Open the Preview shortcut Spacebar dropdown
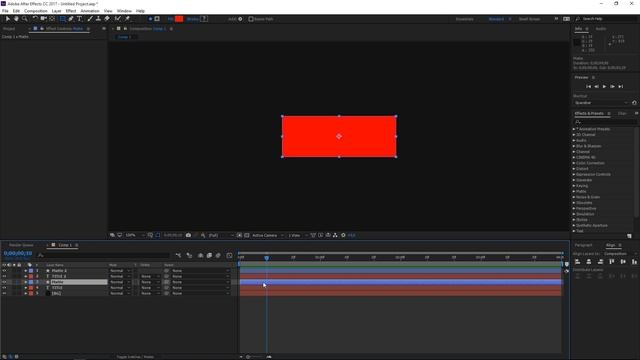Viewport: 640px width, 360px height. (x=601, y=103)
